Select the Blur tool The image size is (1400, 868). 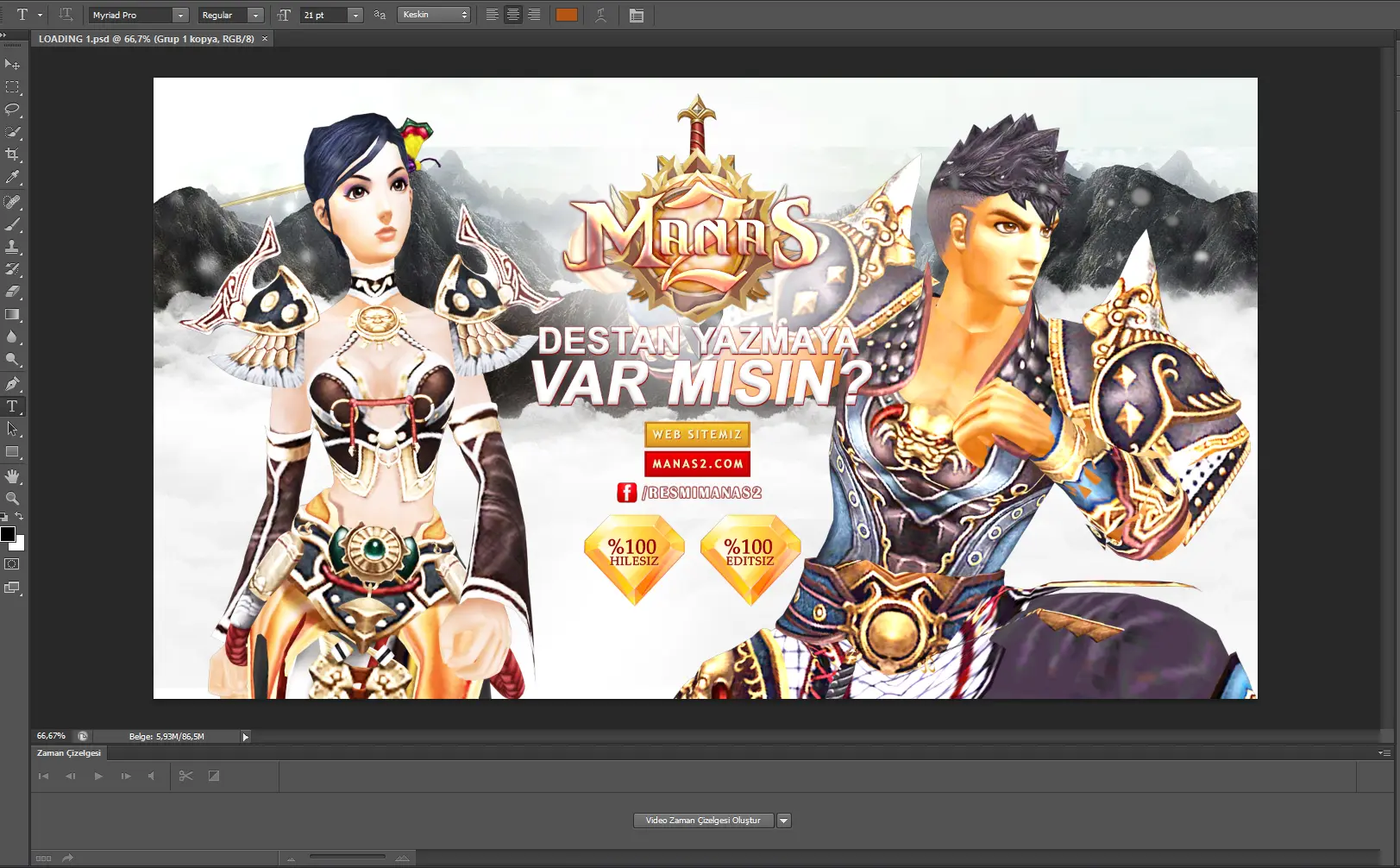(x=12, y=337)
